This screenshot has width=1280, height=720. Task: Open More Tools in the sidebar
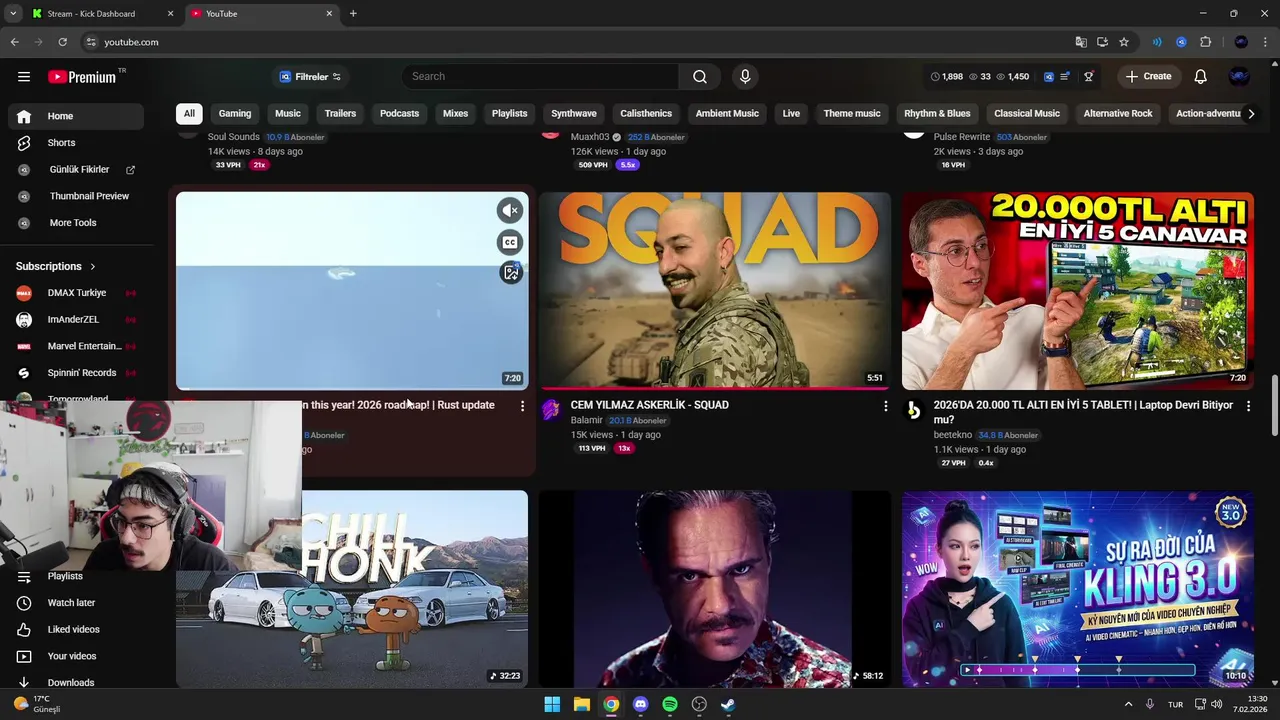point(78,223)
